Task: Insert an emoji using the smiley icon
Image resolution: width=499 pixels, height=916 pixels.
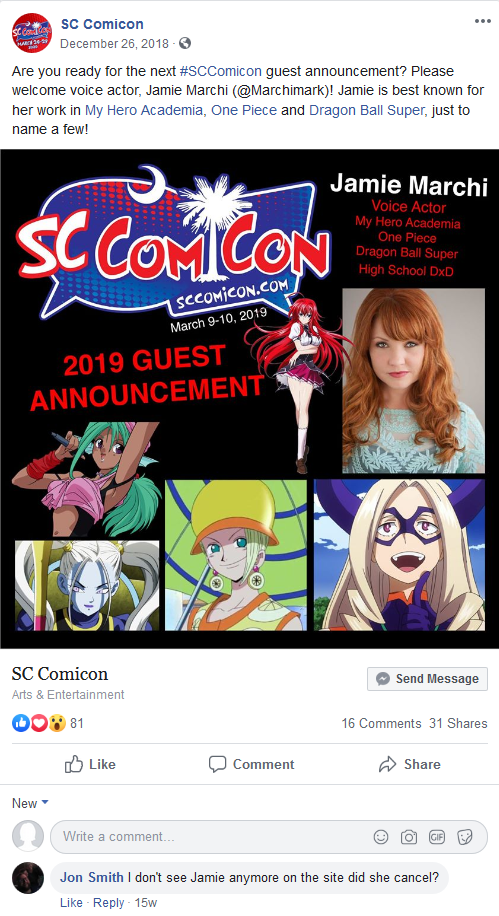Action: (x=381, y=837)
